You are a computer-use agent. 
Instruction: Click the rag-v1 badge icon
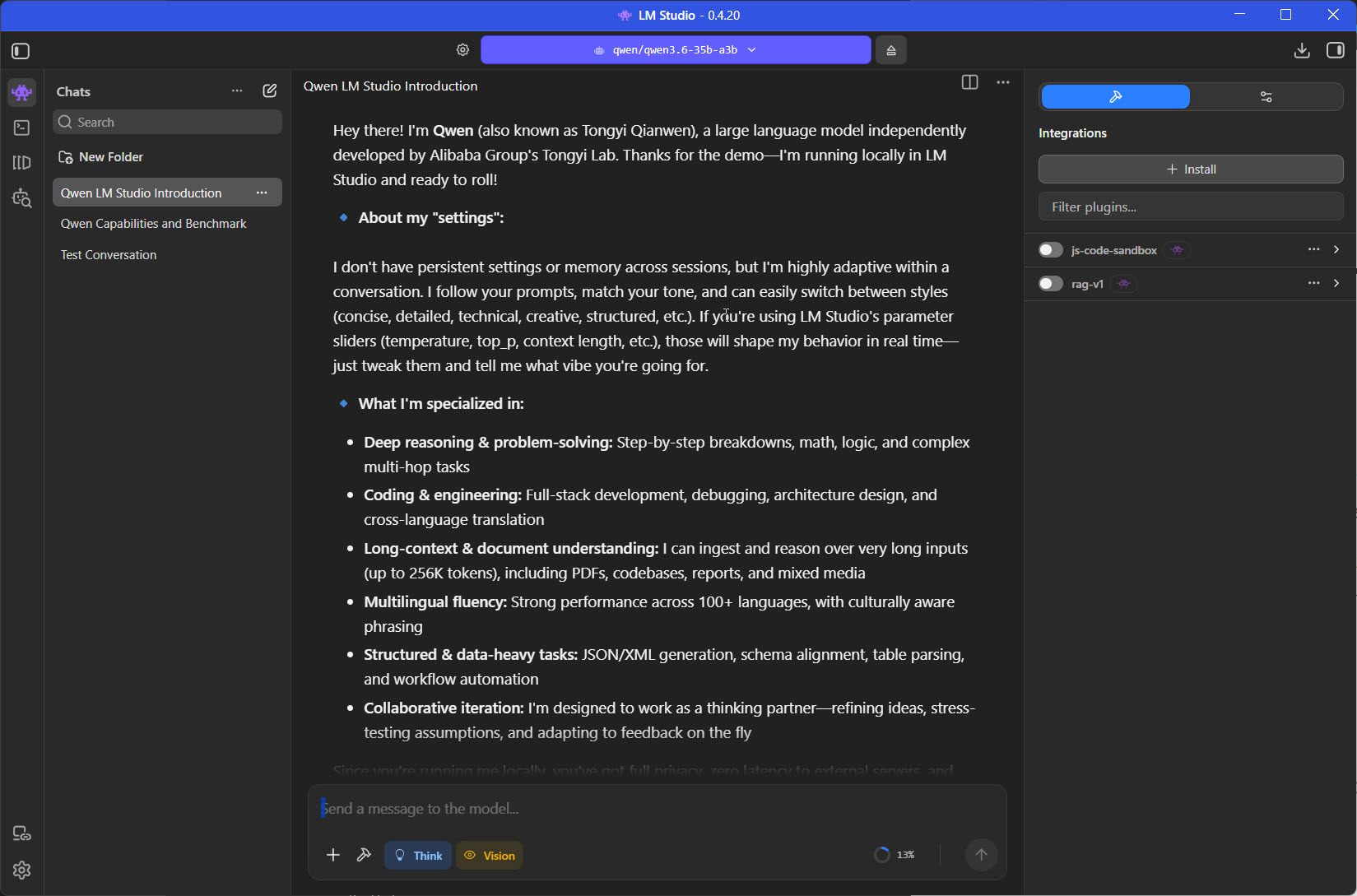click(1124, 284)
